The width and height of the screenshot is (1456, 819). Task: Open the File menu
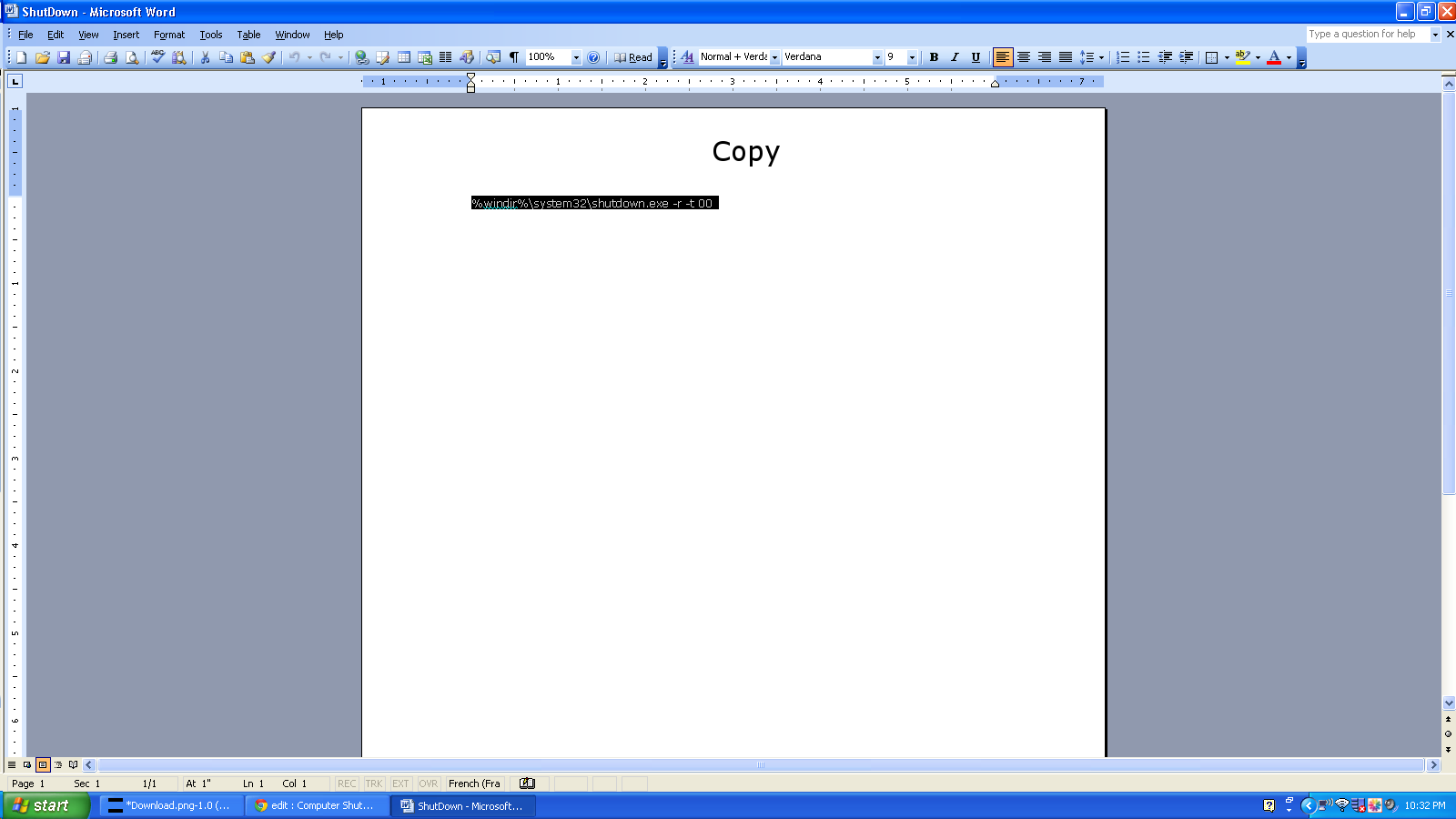[25, 35]
